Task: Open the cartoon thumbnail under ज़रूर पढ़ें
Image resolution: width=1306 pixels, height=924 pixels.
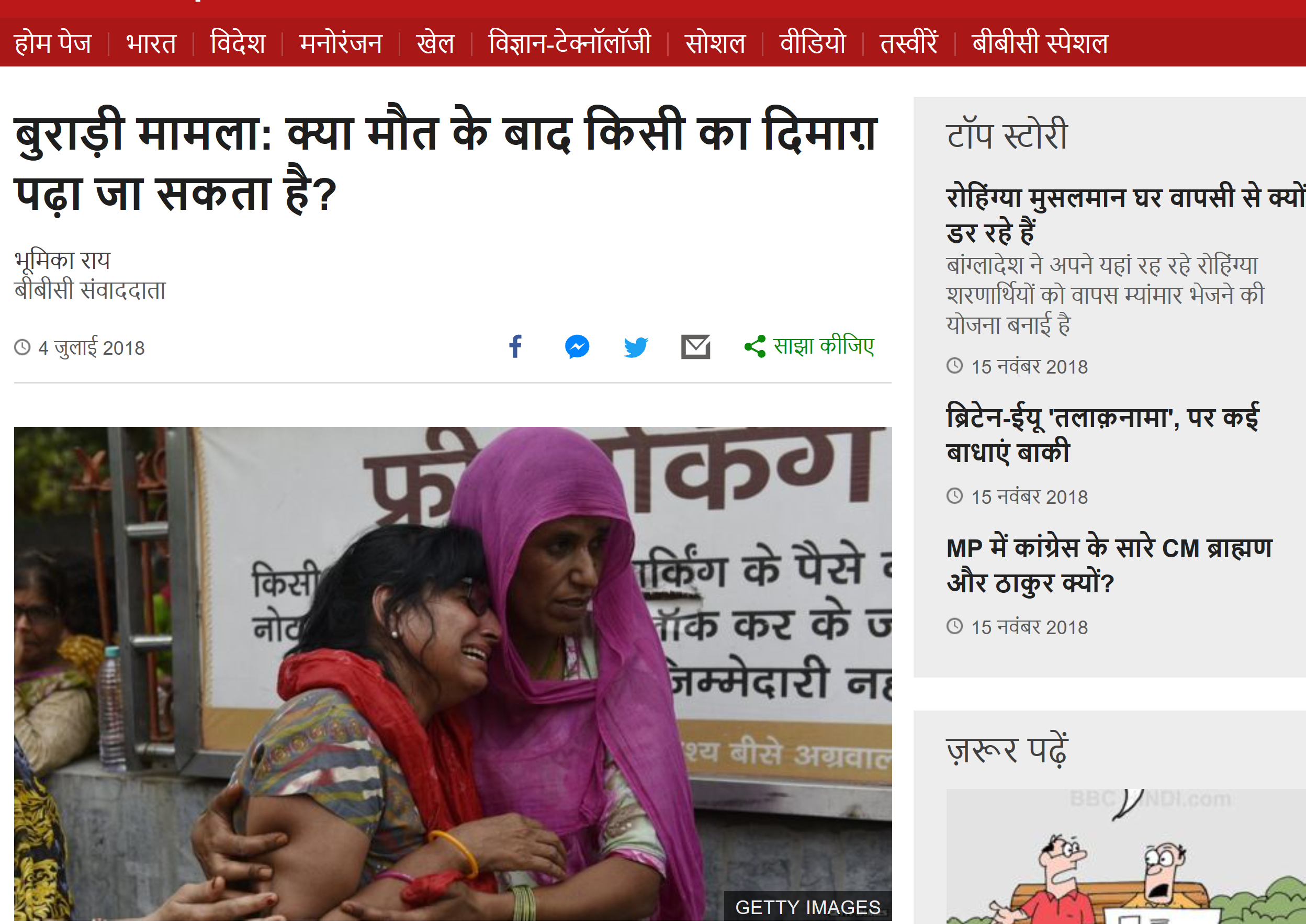Action: (1125, 856)
